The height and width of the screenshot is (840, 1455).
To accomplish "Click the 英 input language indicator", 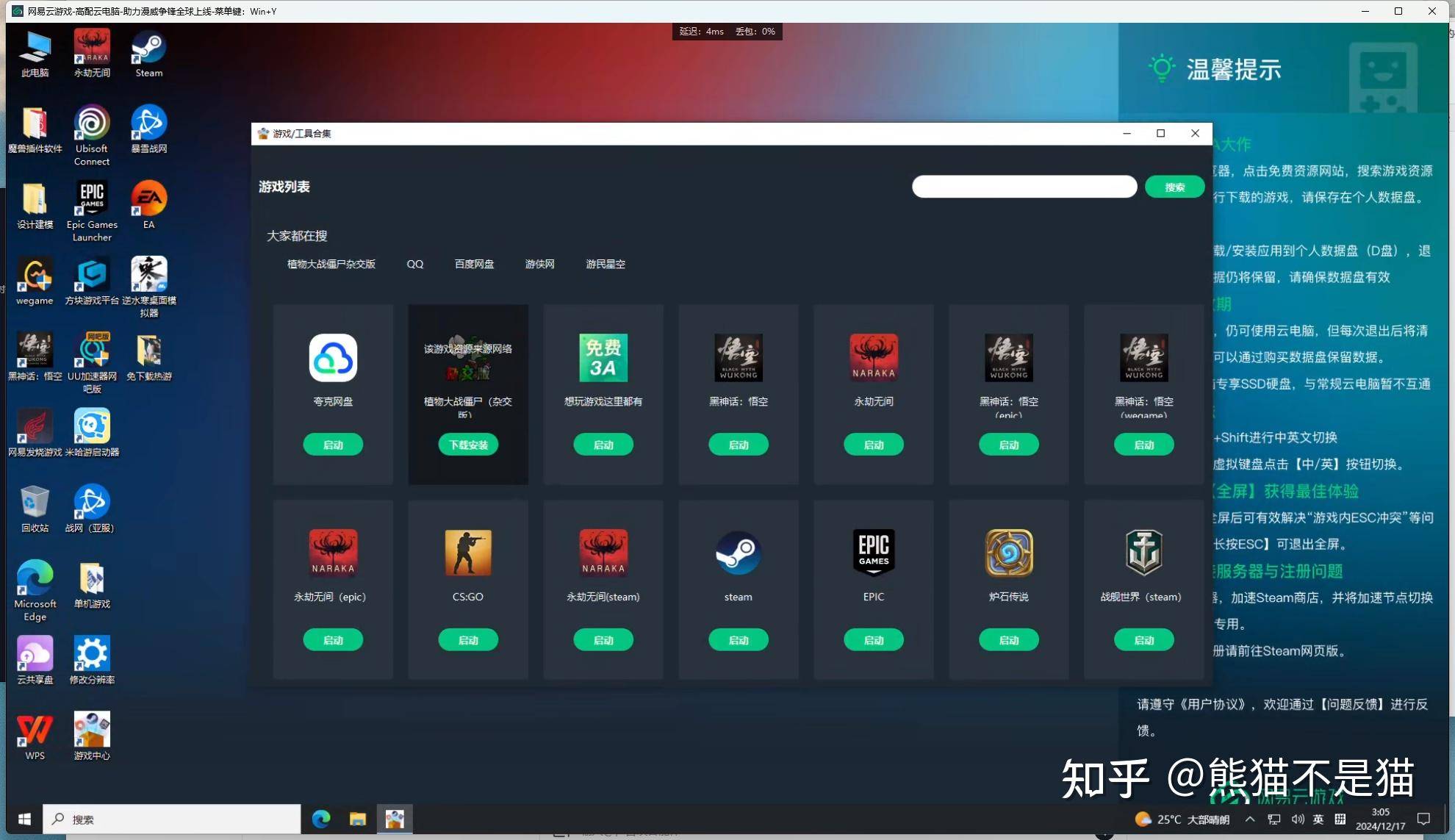I will click(x=1318, y=819).
